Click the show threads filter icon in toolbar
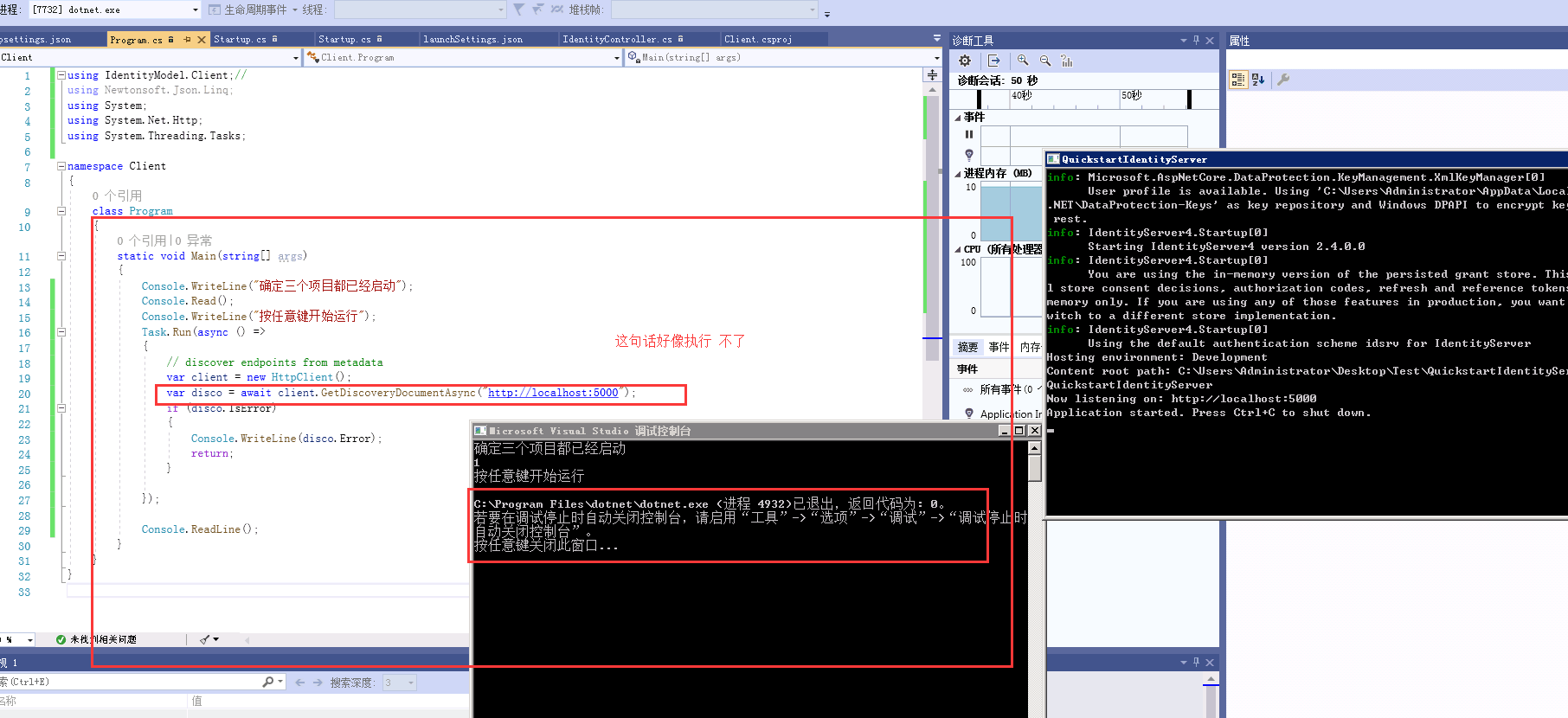The height and width of the screenshot is (718, 1568). pos(518,10)
